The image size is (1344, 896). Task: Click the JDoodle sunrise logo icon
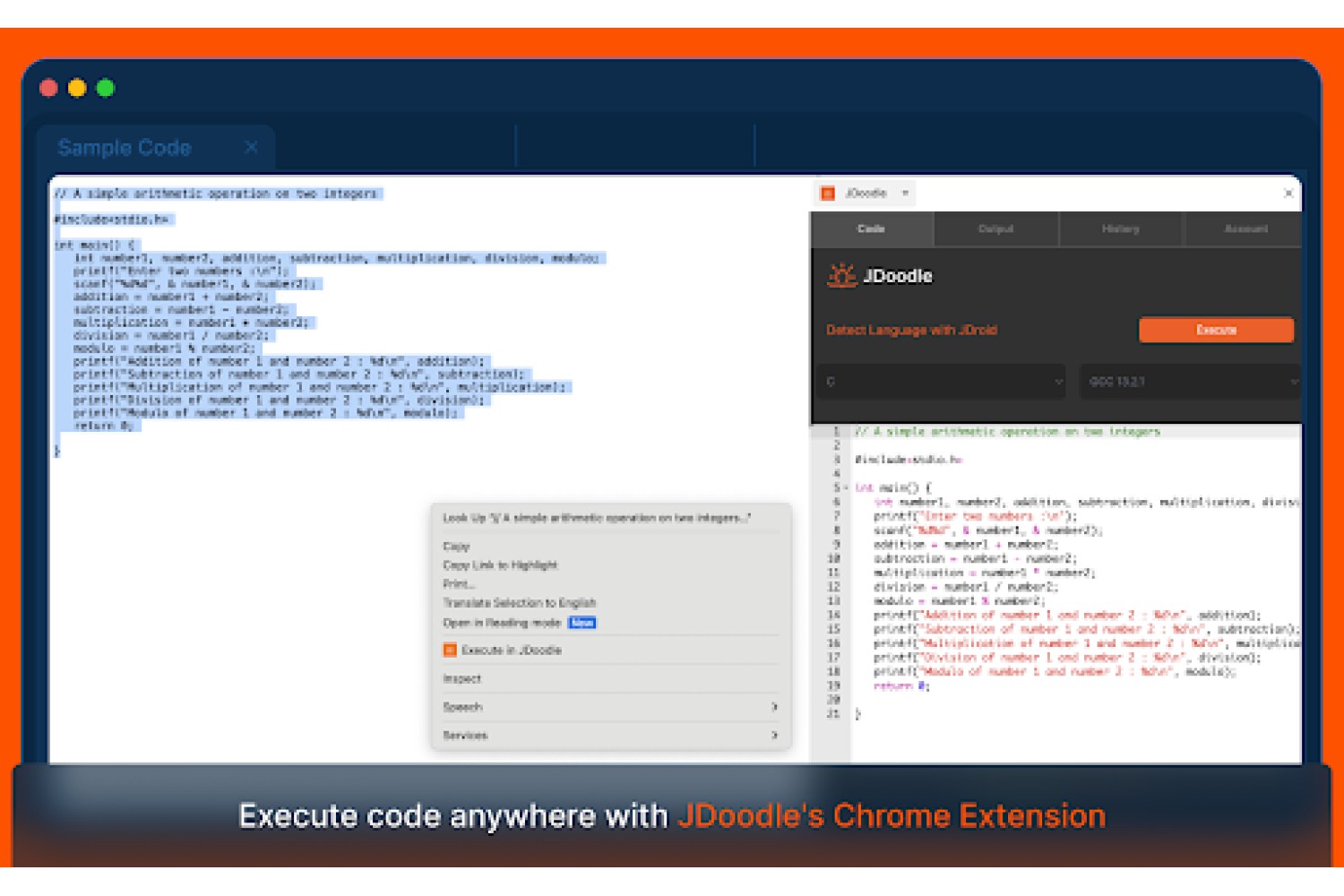pyautogui.click(x=841, y=275)
